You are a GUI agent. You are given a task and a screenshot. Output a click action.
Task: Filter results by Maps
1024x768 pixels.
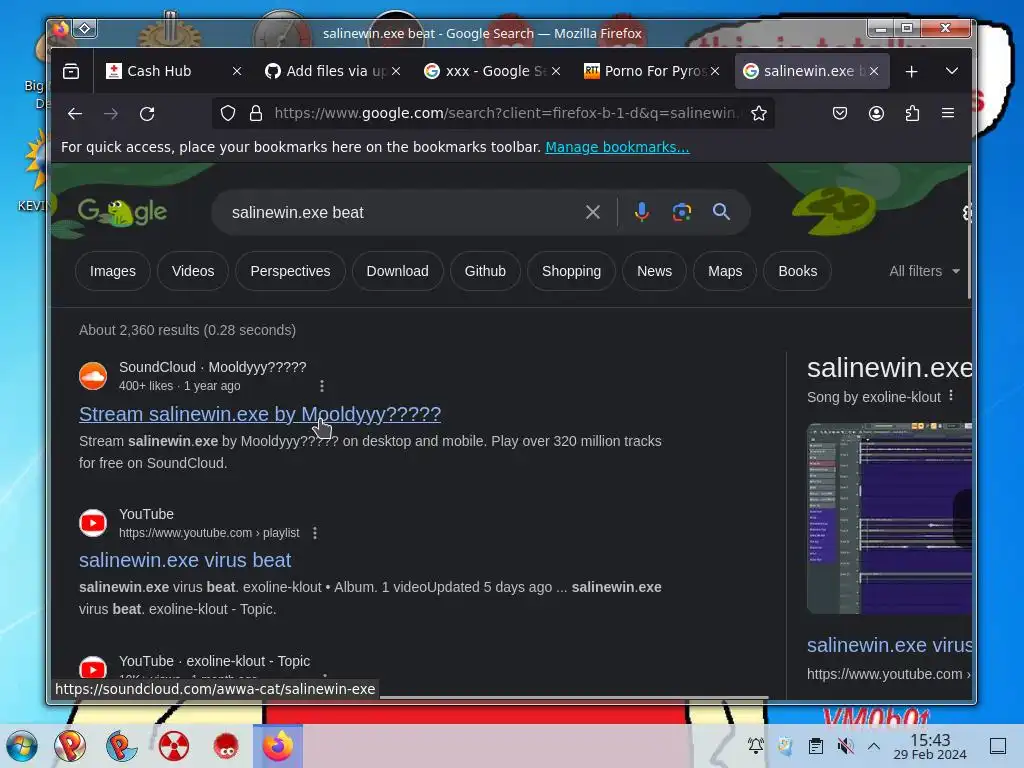(x=725, y=271)
